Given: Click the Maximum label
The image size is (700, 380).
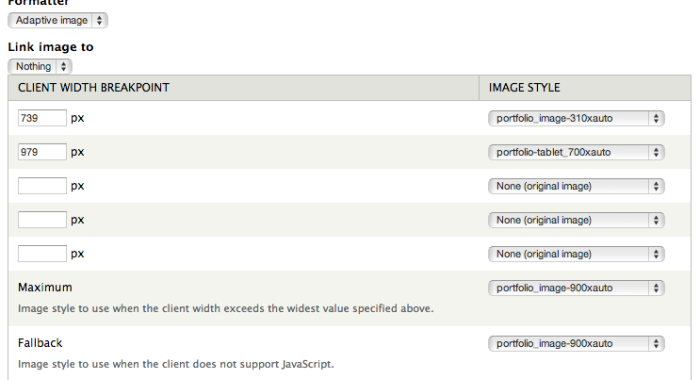Looking at the screenshot, I should tap(45, 287).
